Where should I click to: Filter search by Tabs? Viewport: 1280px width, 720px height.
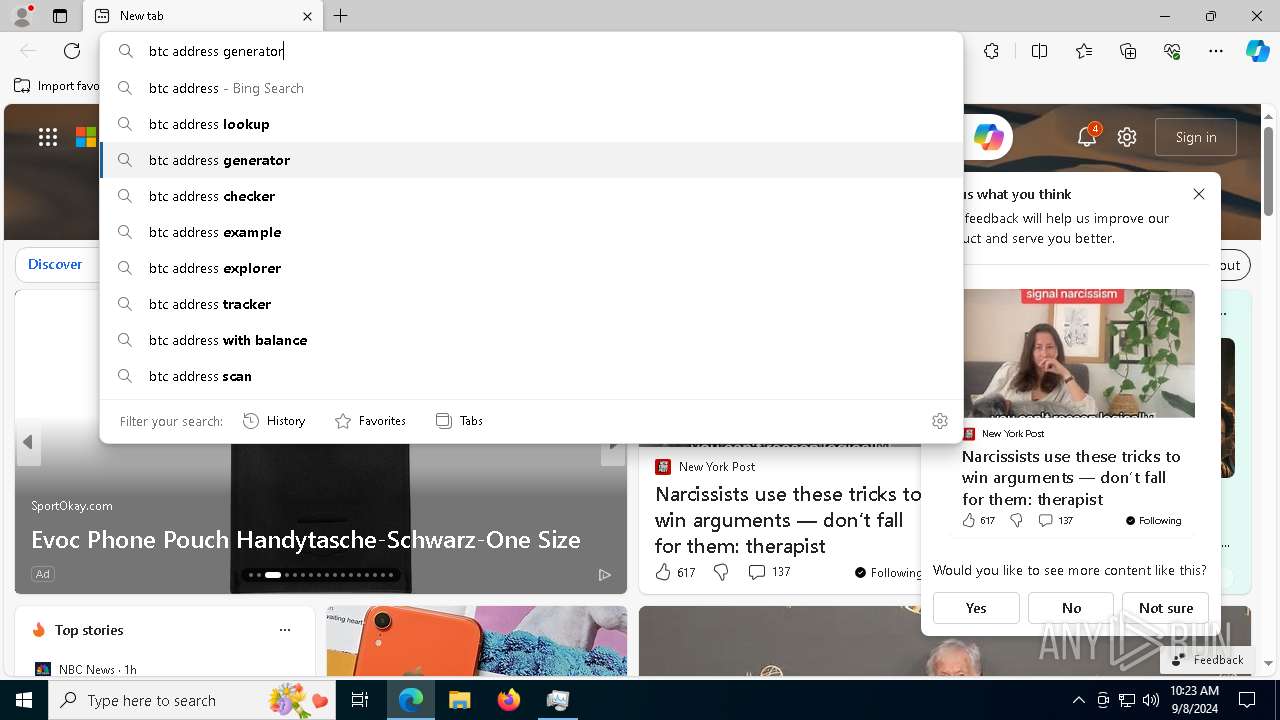point(460,421)
